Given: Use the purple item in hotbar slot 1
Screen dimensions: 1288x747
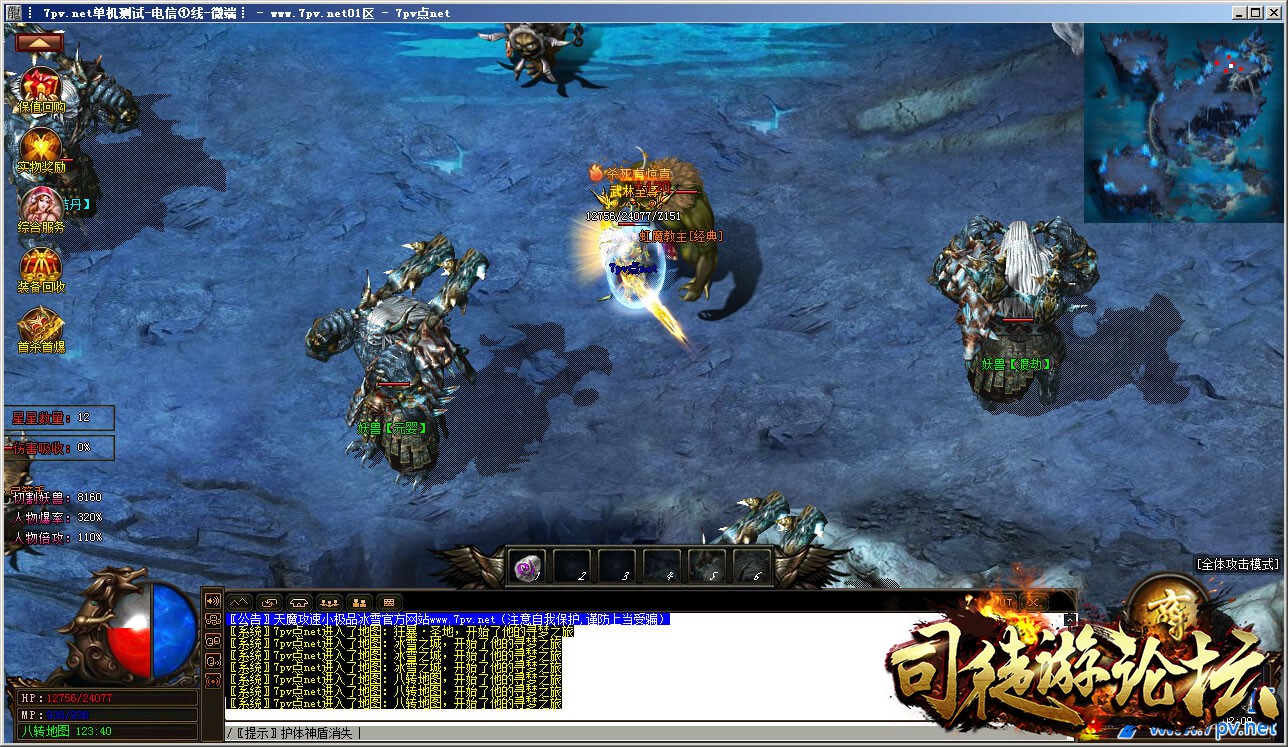Looking at the screenshot, I should (527, 568).
